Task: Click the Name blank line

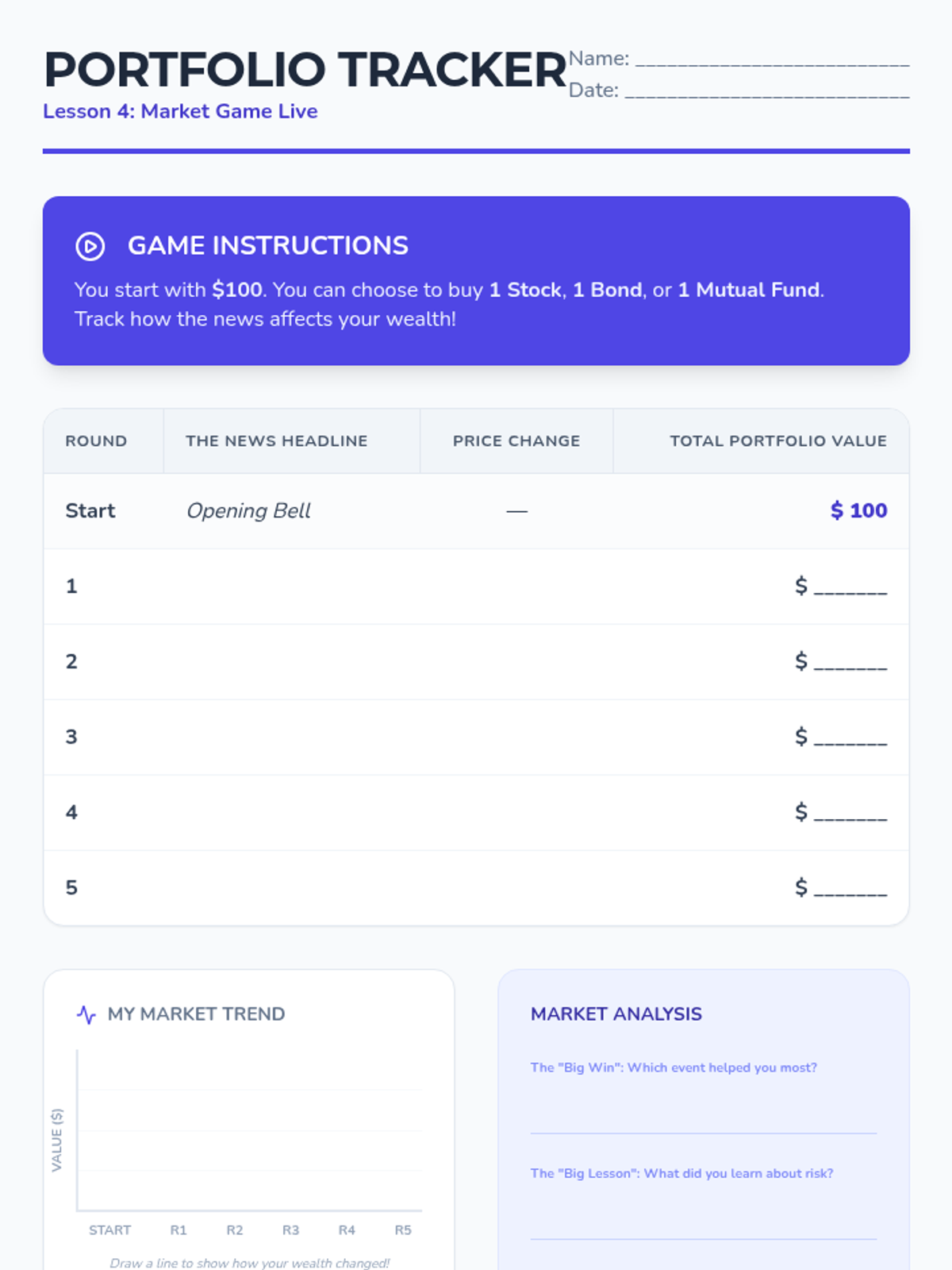Action: click(771, 60)
